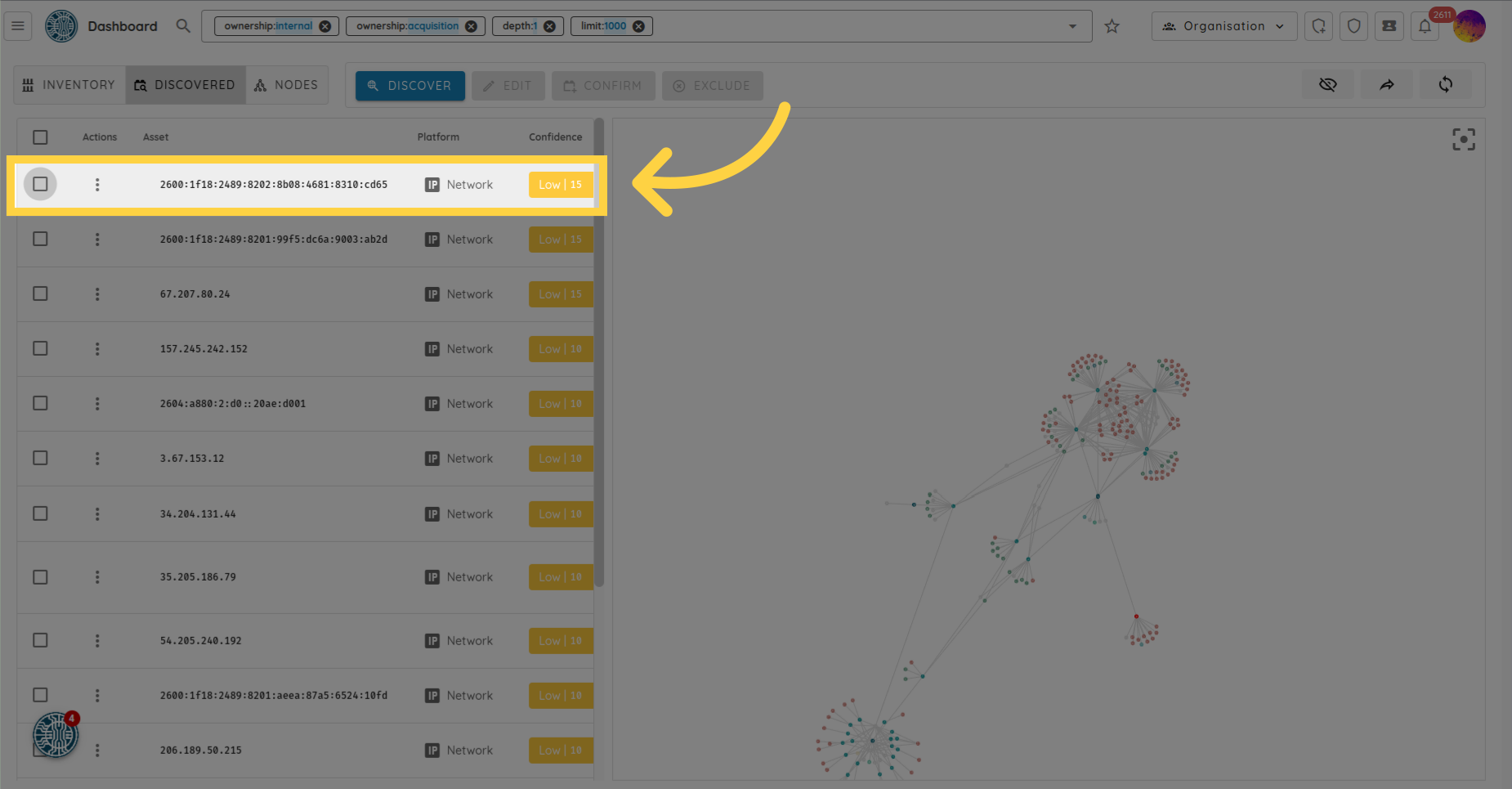Check the select-all header checkbox
Screen dimensions: 1512x789
click(40, 137)
